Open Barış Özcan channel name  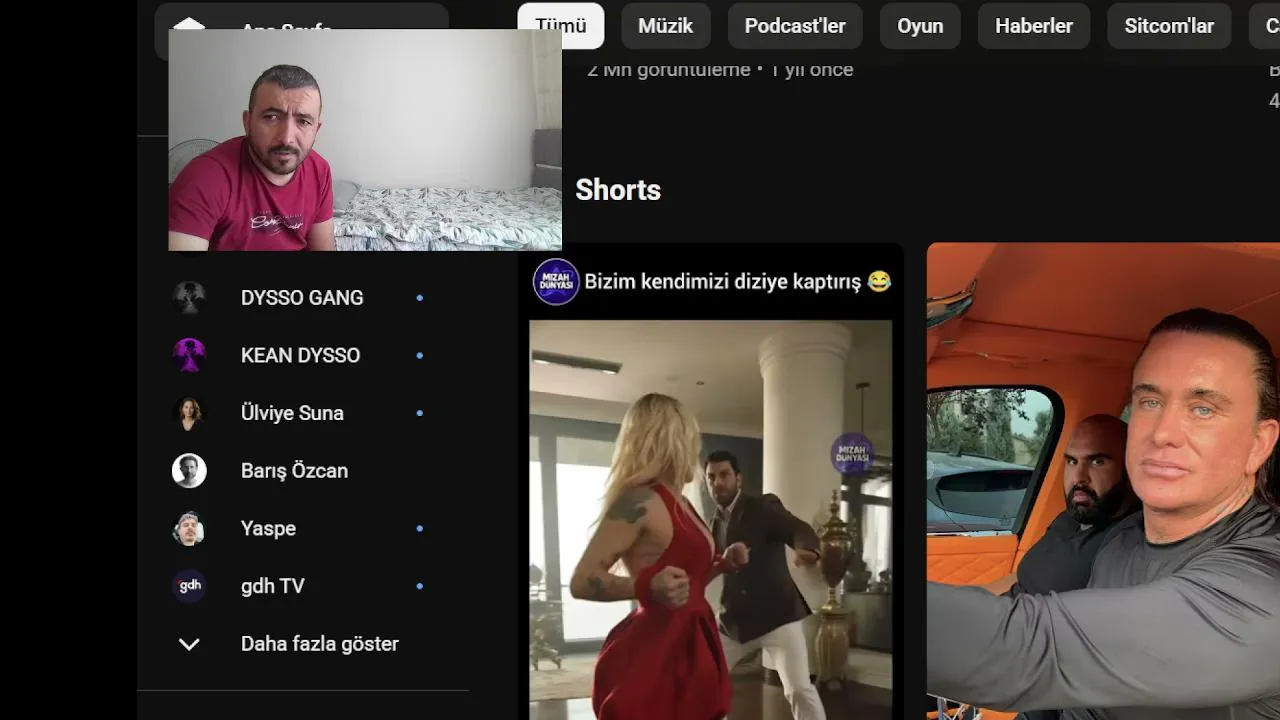click(x=294, y=471)
